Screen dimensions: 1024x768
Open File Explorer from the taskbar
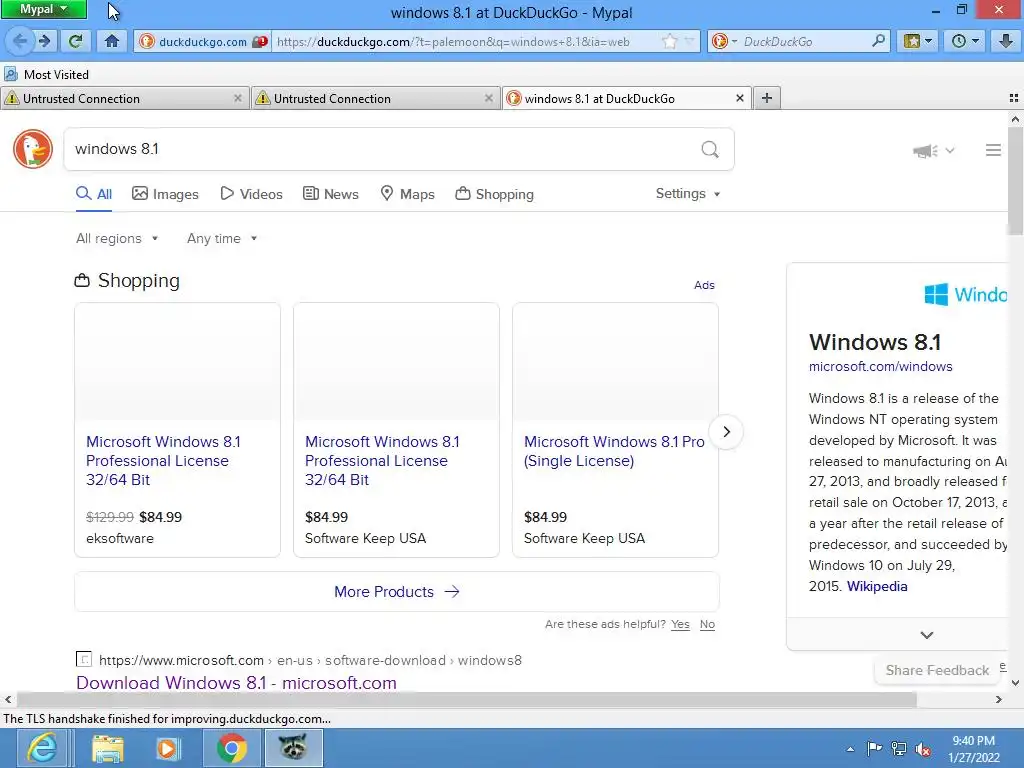point(108,748)
